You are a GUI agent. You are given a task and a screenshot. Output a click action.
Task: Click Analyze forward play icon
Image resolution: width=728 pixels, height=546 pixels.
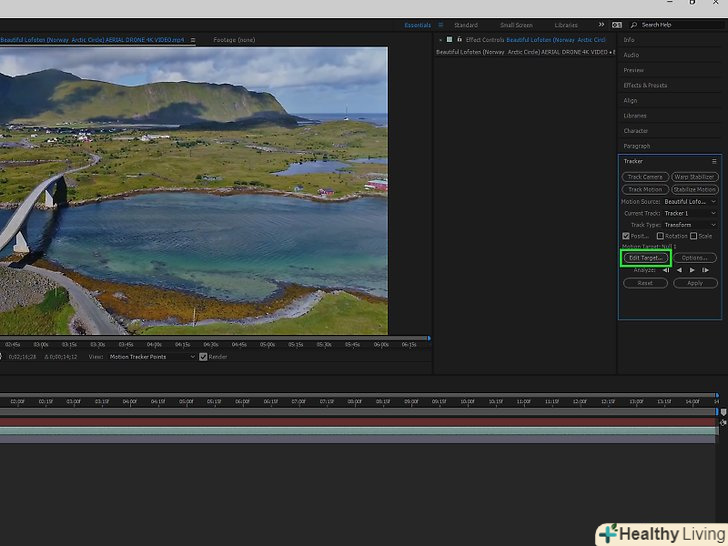click(692, 270)
